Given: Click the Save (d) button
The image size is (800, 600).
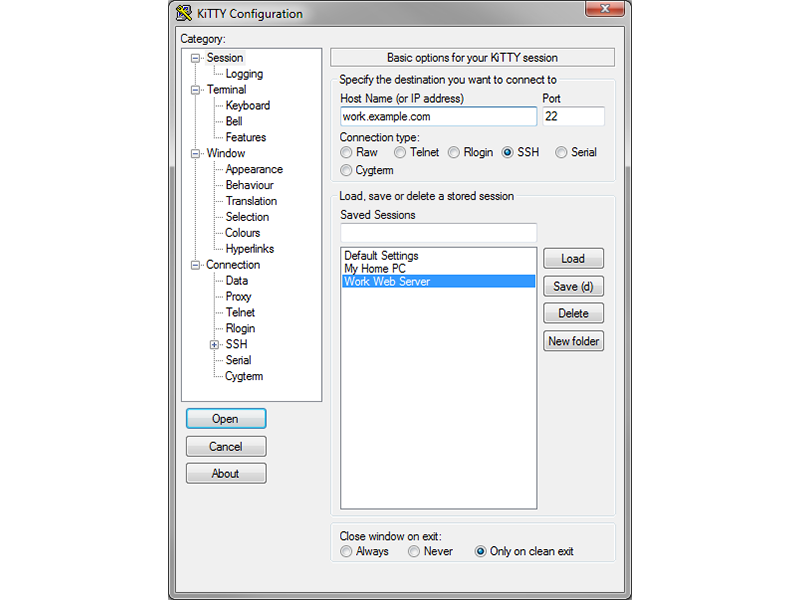Looking at the screenshot, I should 573,286.
